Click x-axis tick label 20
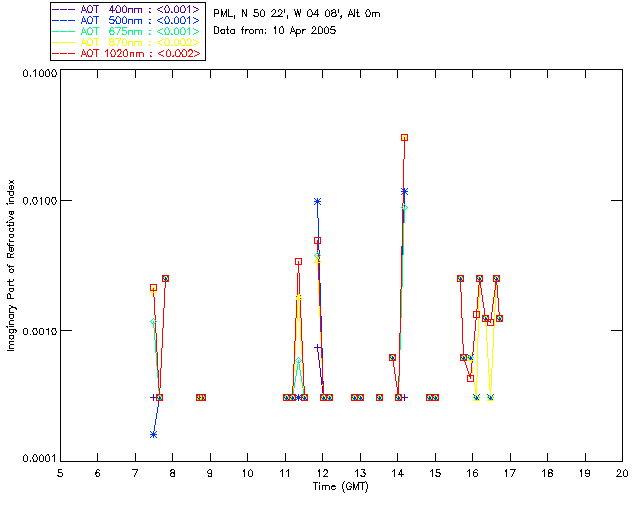640x512 pixels. (x=622, y=473)
